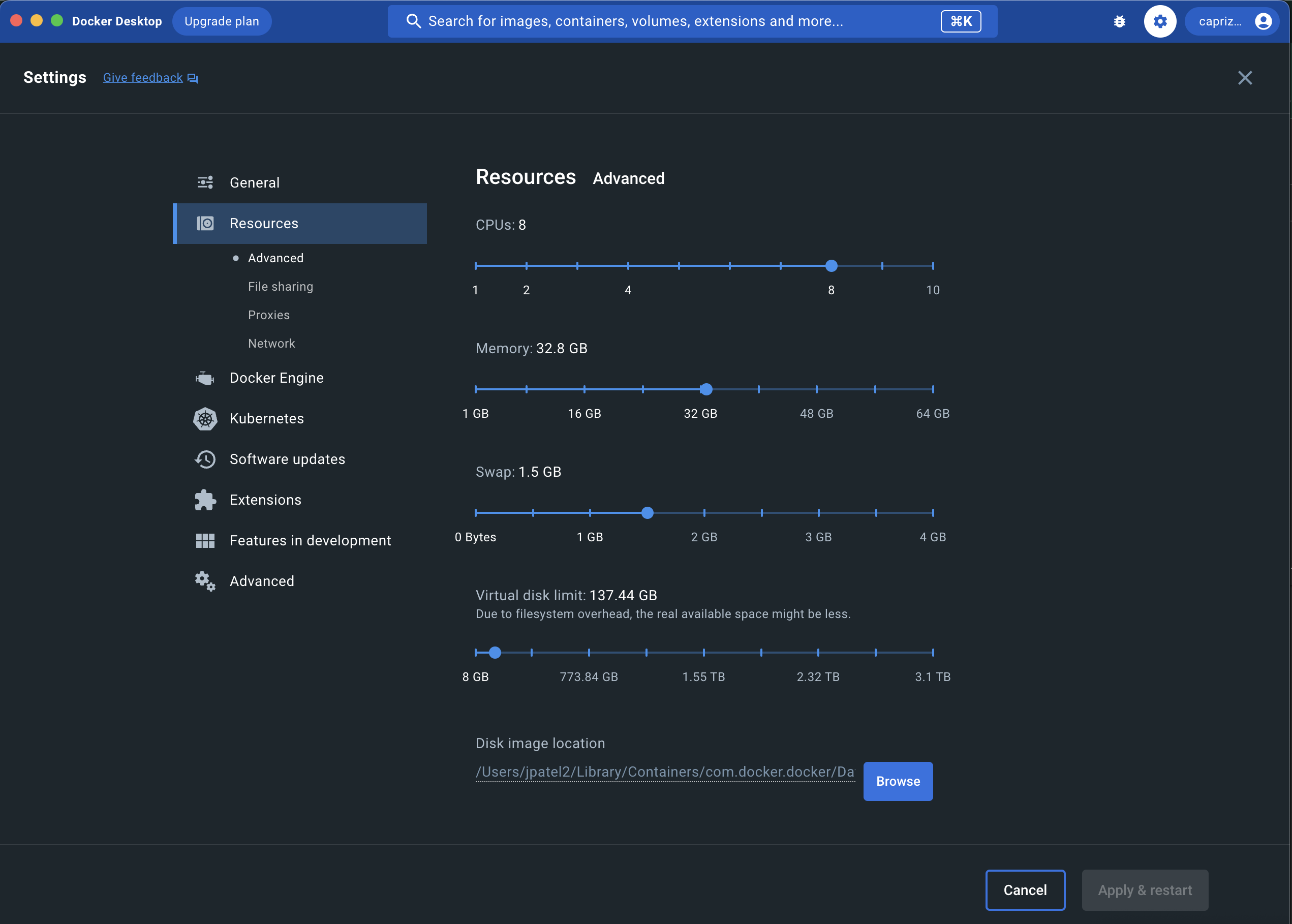Screen dimensions: 1292x924
Task: Open the File sharing subsection
Action: tap(281, 287)
